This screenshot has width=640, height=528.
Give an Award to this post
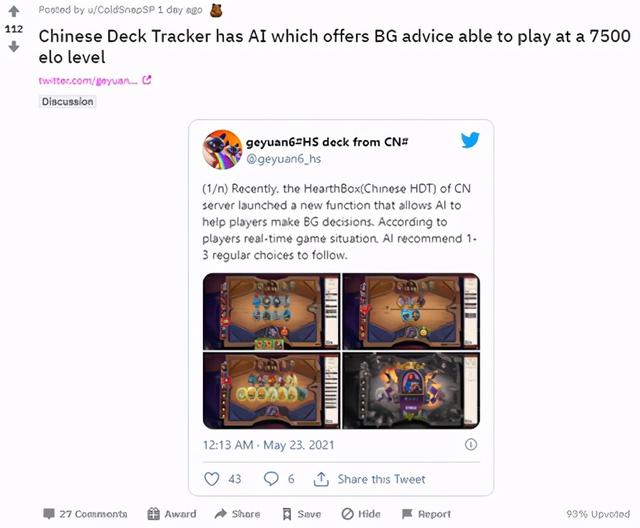click(x=172, y=514)
